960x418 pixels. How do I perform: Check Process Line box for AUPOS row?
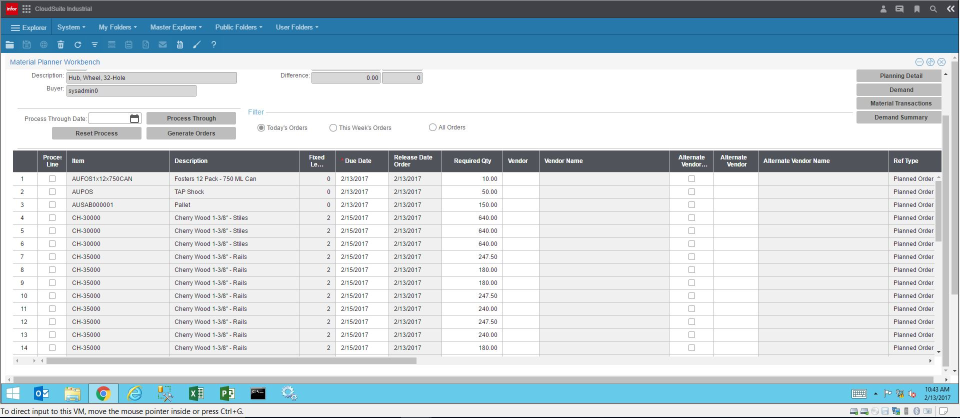point(53,190)
